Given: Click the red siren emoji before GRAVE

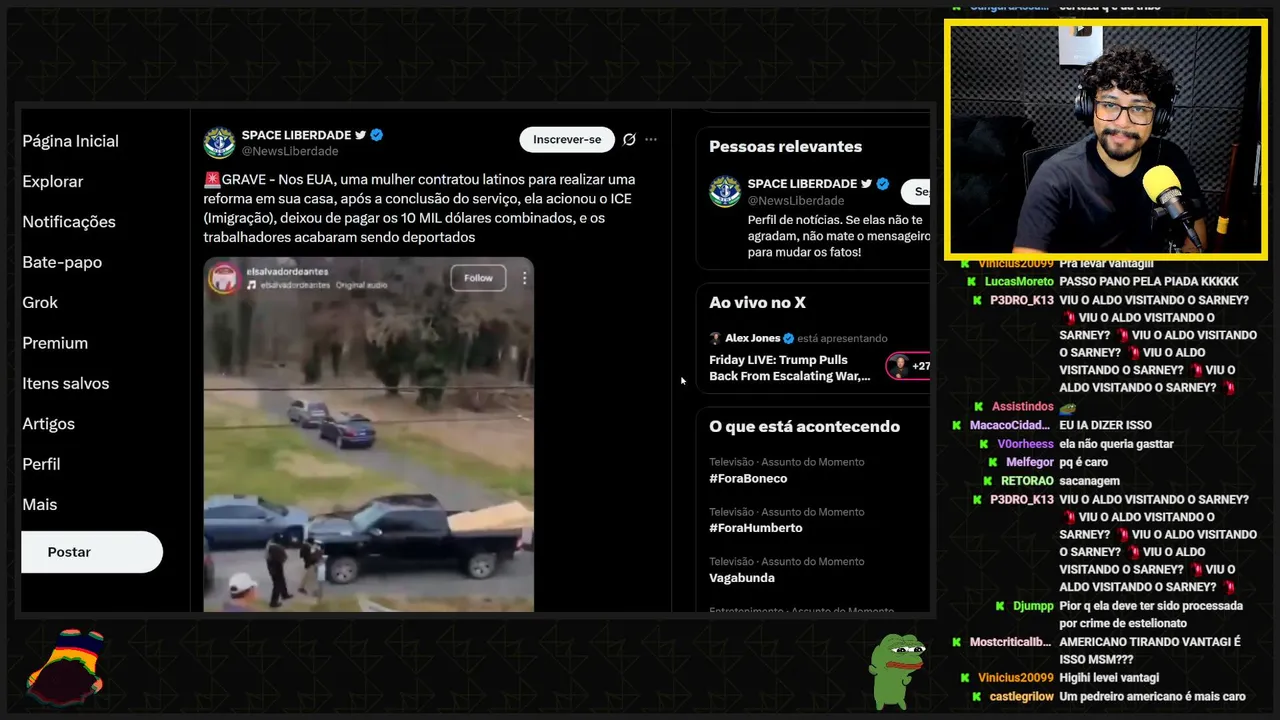Looking at the screenshot, I should (x=211, y=180).
